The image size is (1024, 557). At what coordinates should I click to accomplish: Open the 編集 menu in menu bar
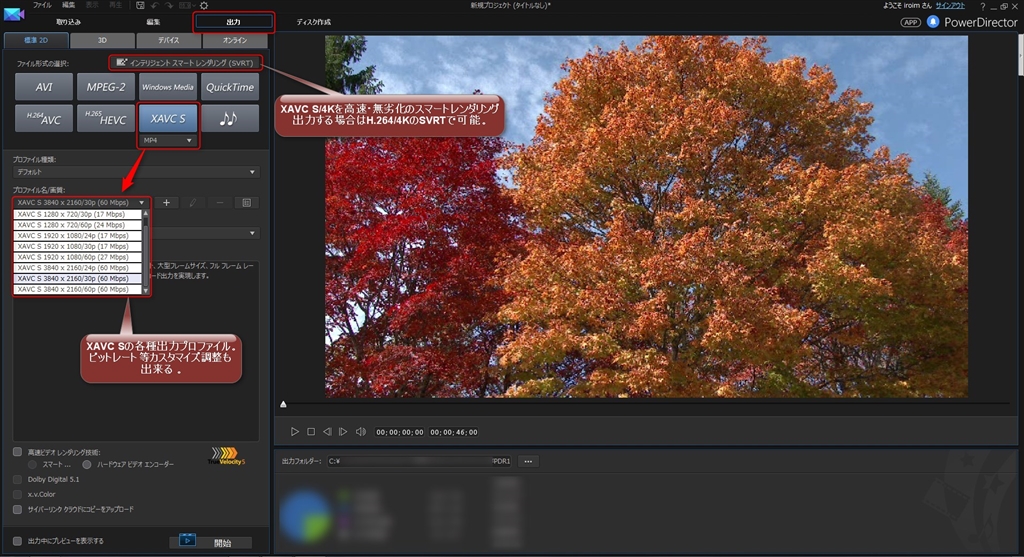point(68,5)
